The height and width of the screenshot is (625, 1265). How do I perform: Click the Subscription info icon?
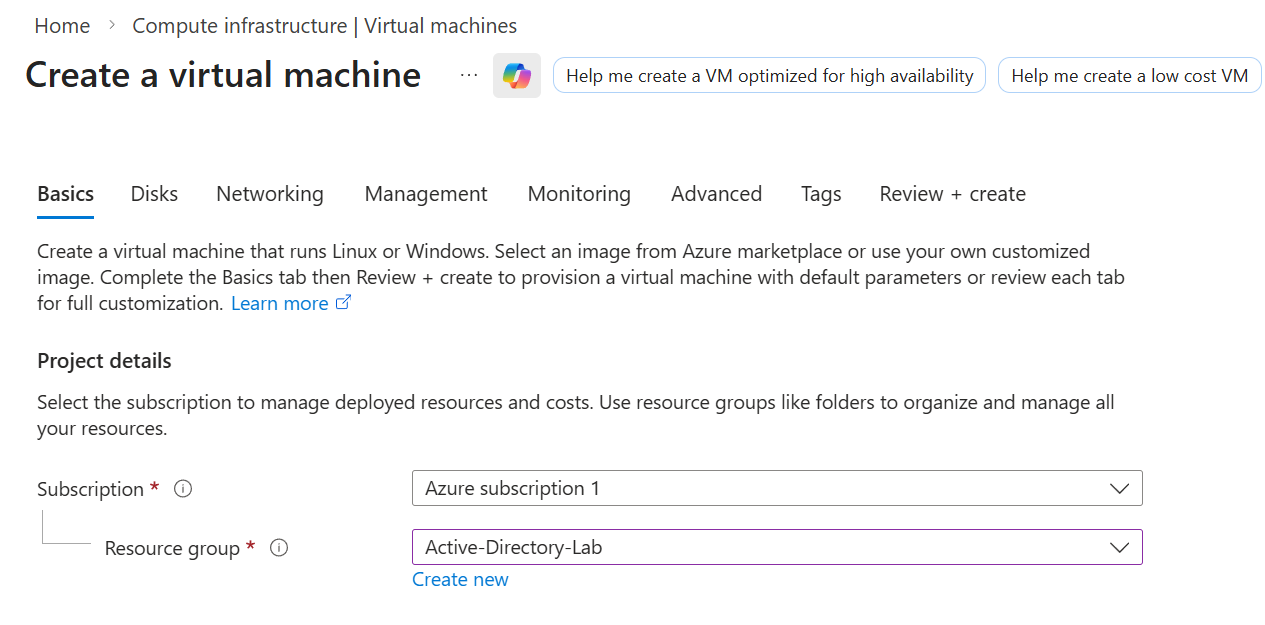click(183, 489)
